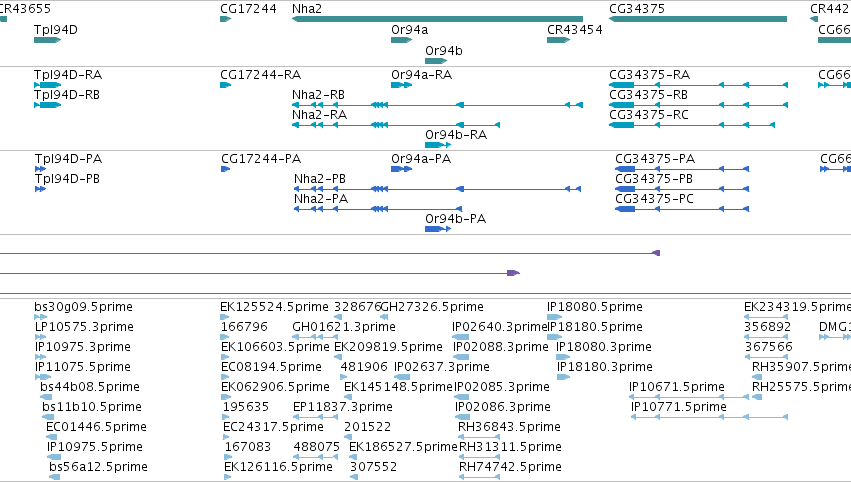
Task: Click EST 166796
Action: point(245,327)
